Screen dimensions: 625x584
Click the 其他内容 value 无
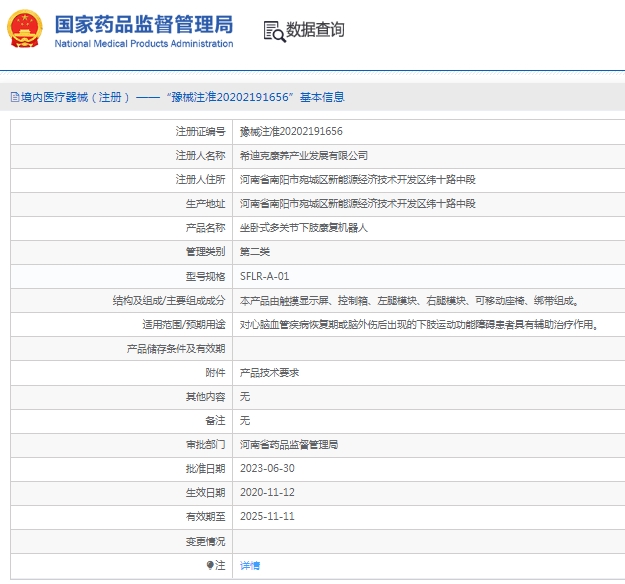245,397
